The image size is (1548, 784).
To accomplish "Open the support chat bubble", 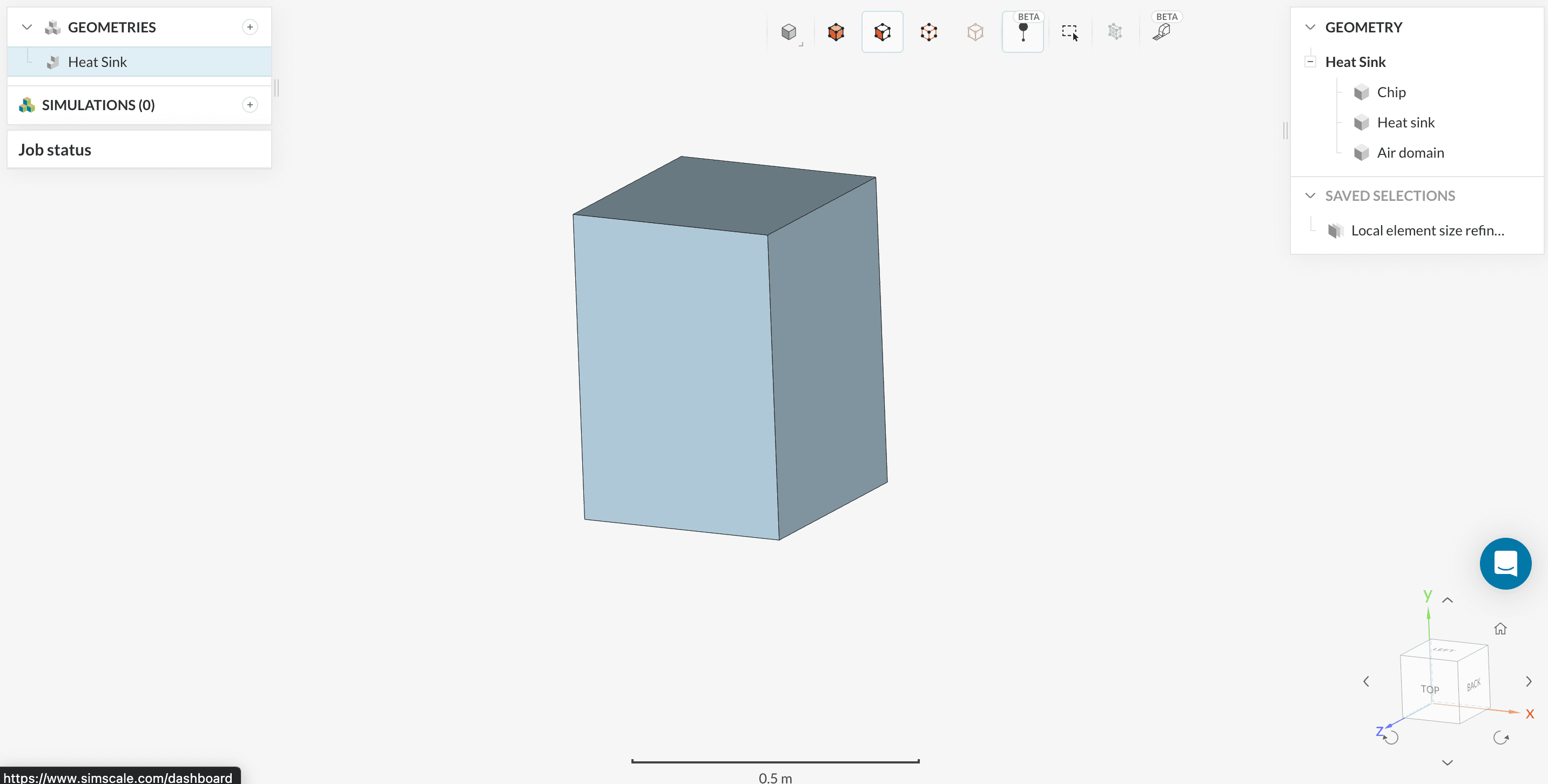I will [x=1505, y=564].
